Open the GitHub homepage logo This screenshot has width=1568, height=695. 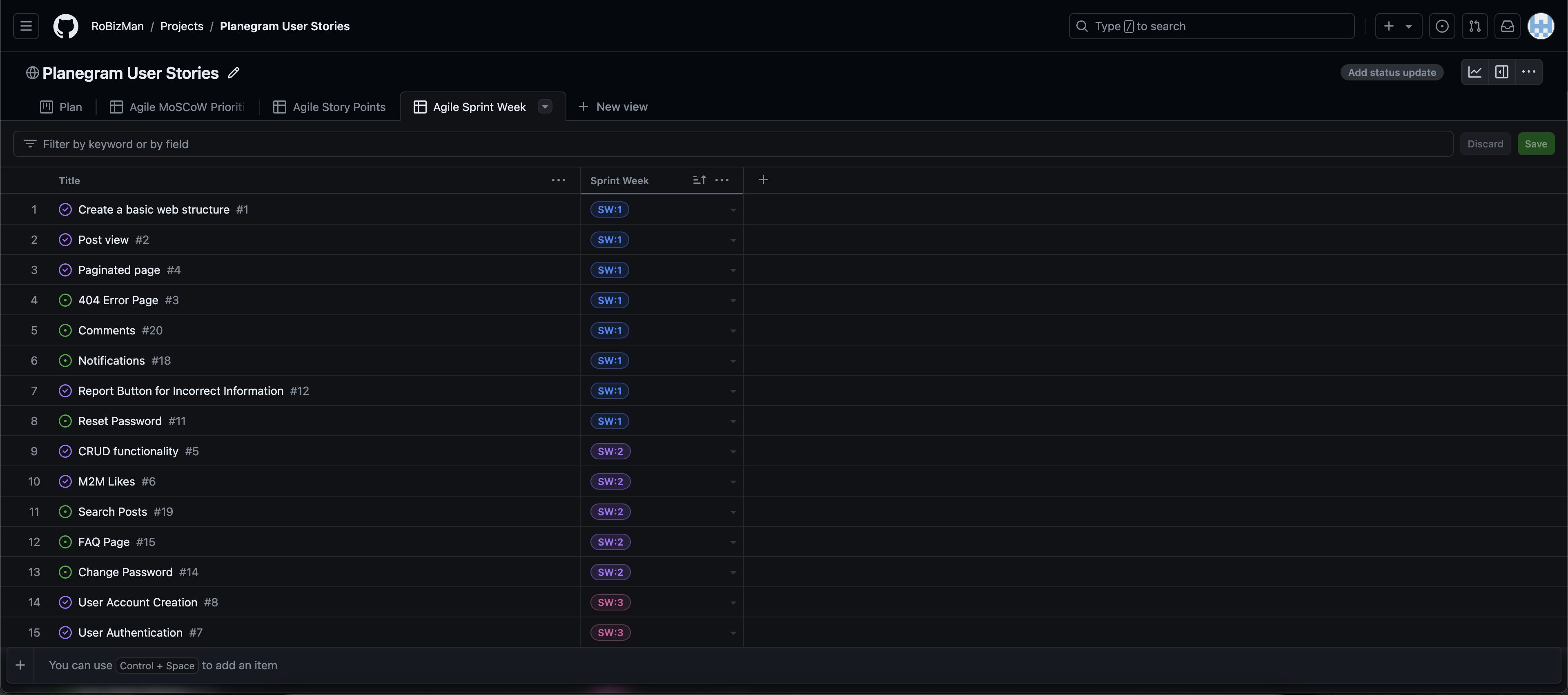click(x=66, y=26)
